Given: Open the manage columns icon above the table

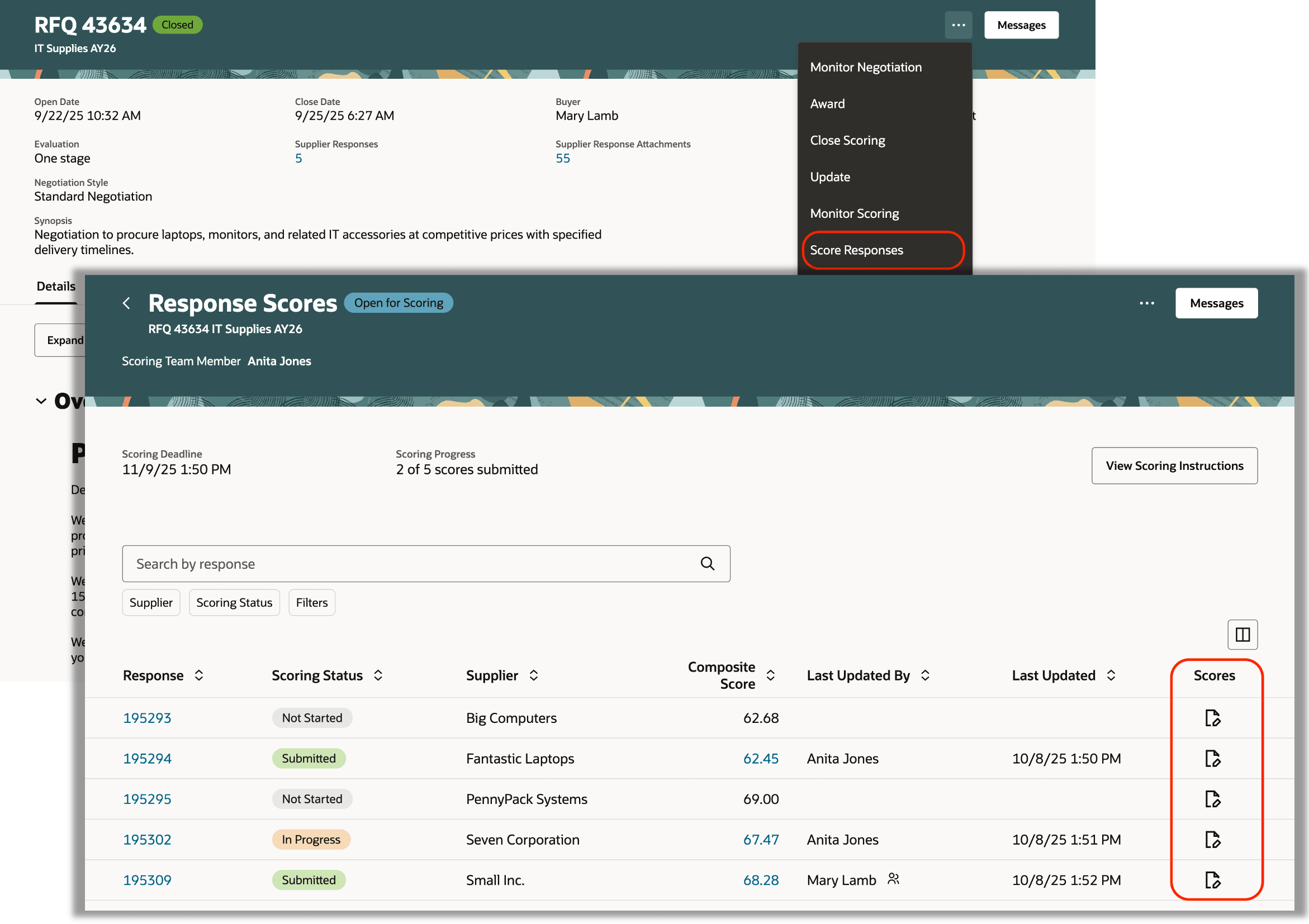Looking at the screenshot, I should tap(1242, 635).
